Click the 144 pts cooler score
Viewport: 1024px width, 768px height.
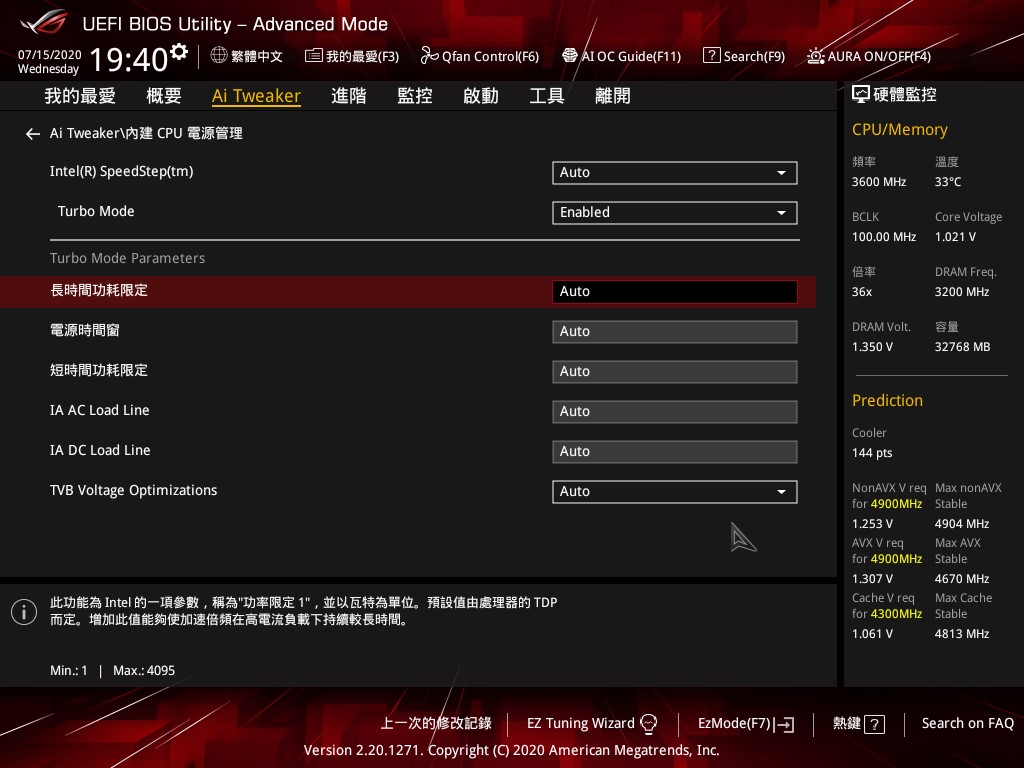(872, 453)
